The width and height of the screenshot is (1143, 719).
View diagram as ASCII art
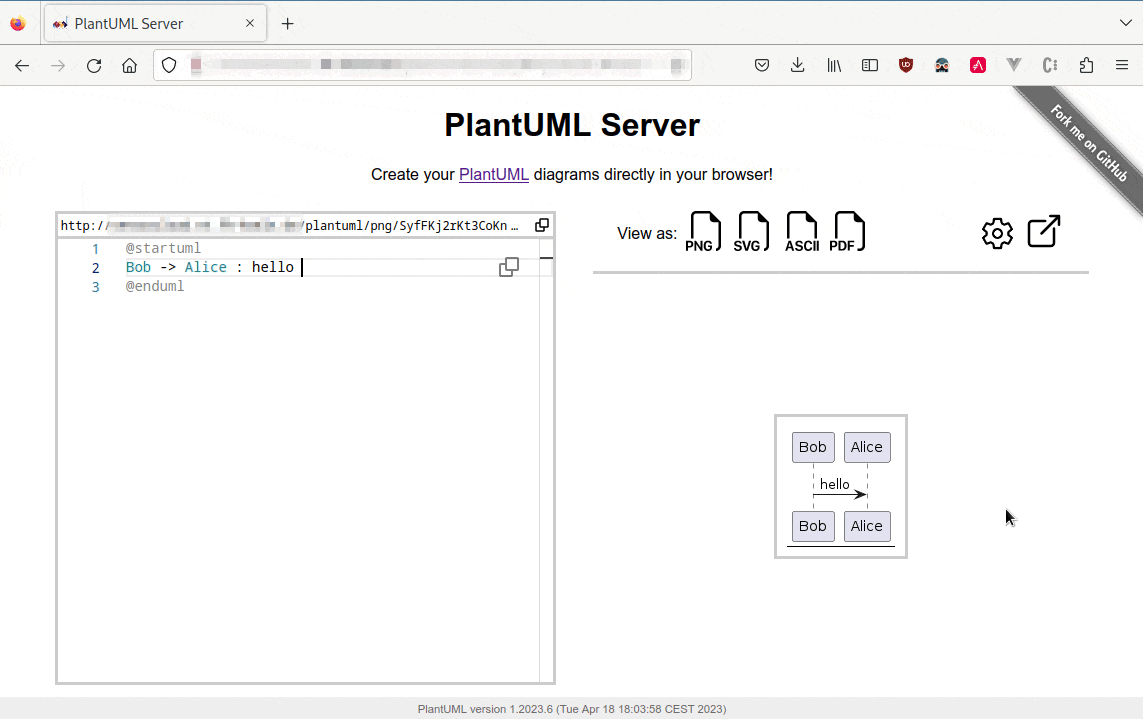(x=801, y=232)
